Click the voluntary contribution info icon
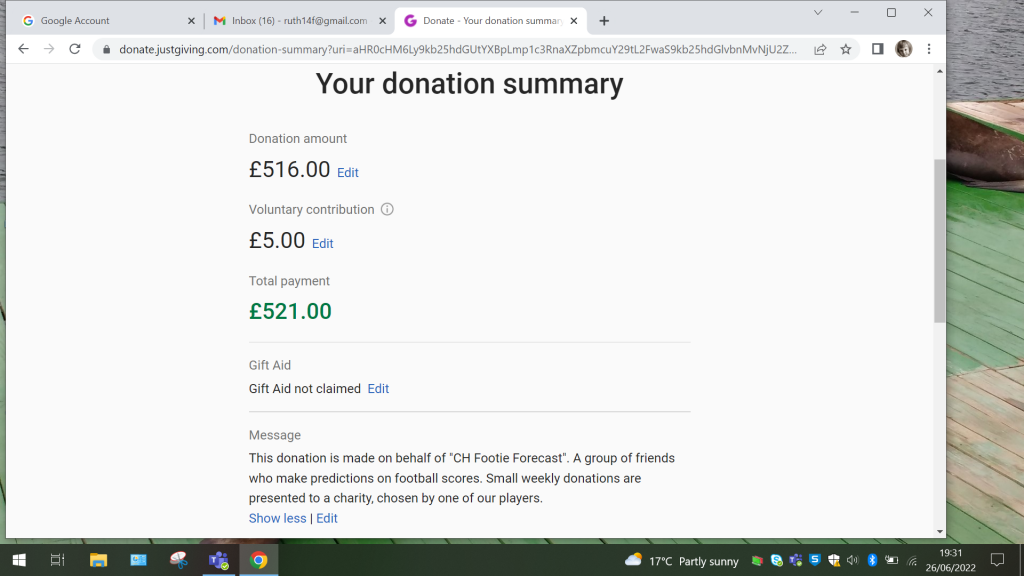Viewport: 1024px width, 576px height. coord(388,210)
